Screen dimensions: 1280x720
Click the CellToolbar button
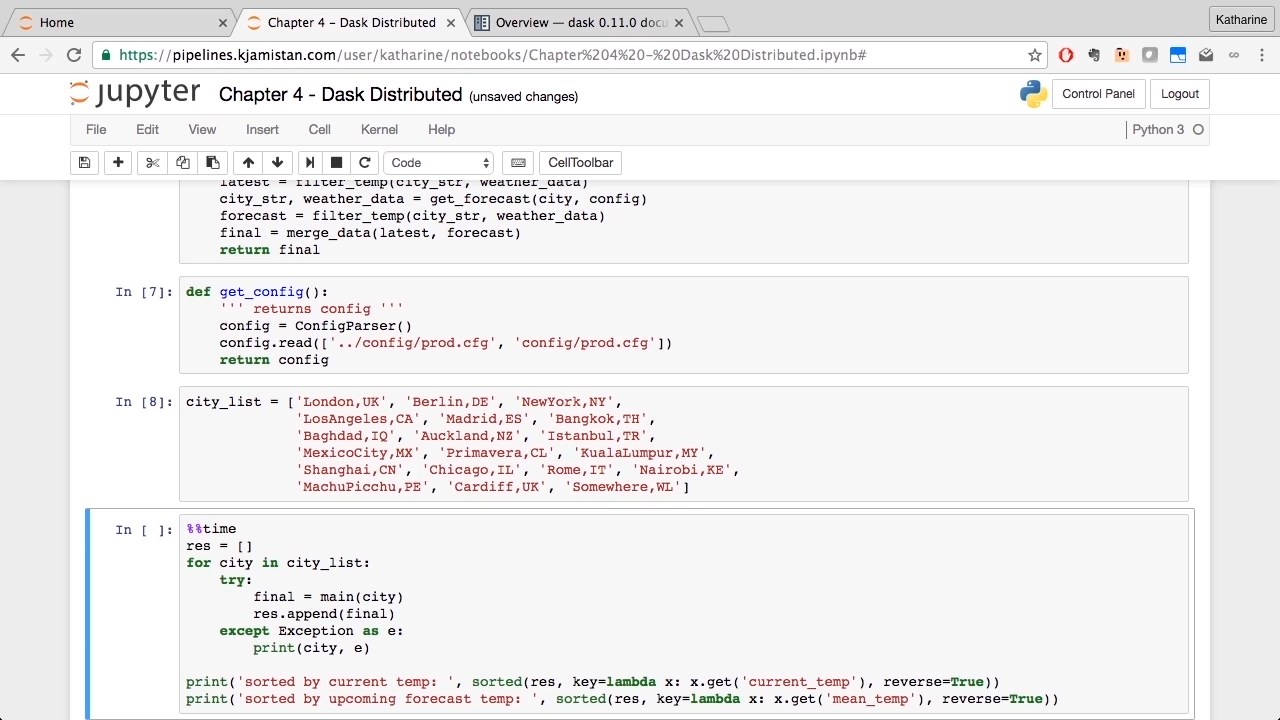coord(580,163)
